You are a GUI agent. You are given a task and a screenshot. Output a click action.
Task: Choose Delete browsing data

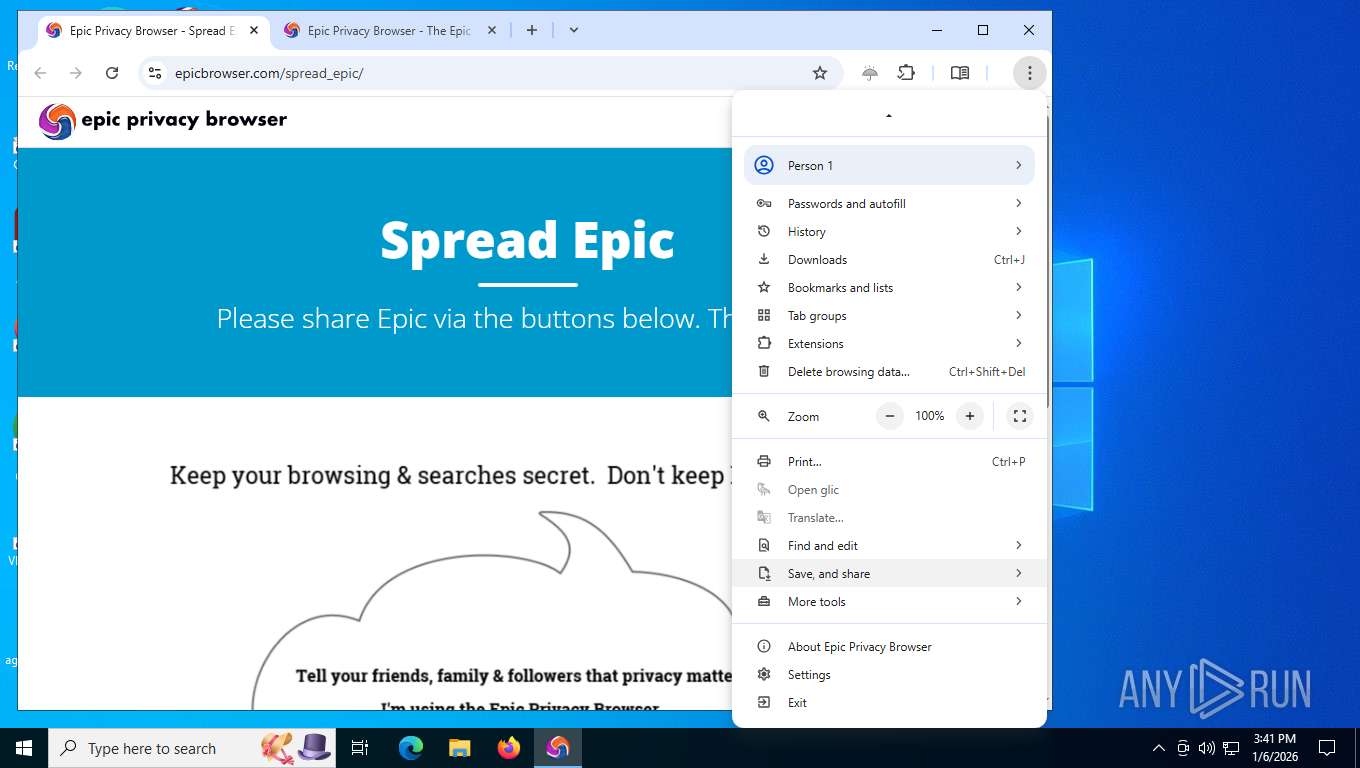pyautogui.click(x=889, y=371)
